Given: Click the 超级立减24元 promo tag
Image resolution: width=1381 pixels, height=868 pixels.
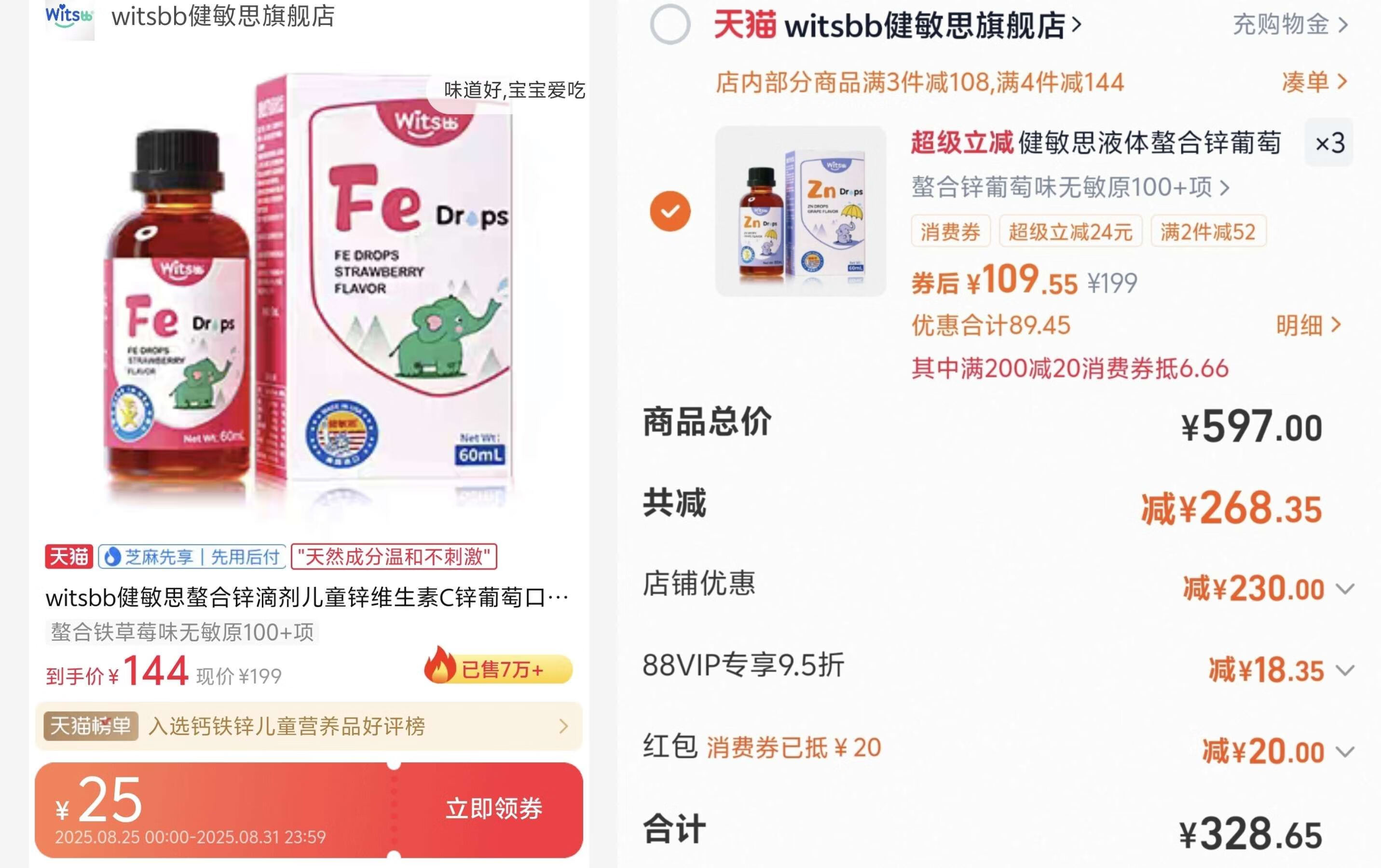Looking at the screenshot, I should (x=1070, y=231).
